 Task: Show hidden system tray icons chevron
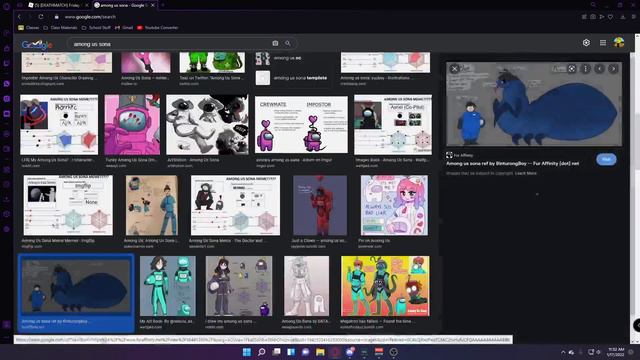pos(563,352)
